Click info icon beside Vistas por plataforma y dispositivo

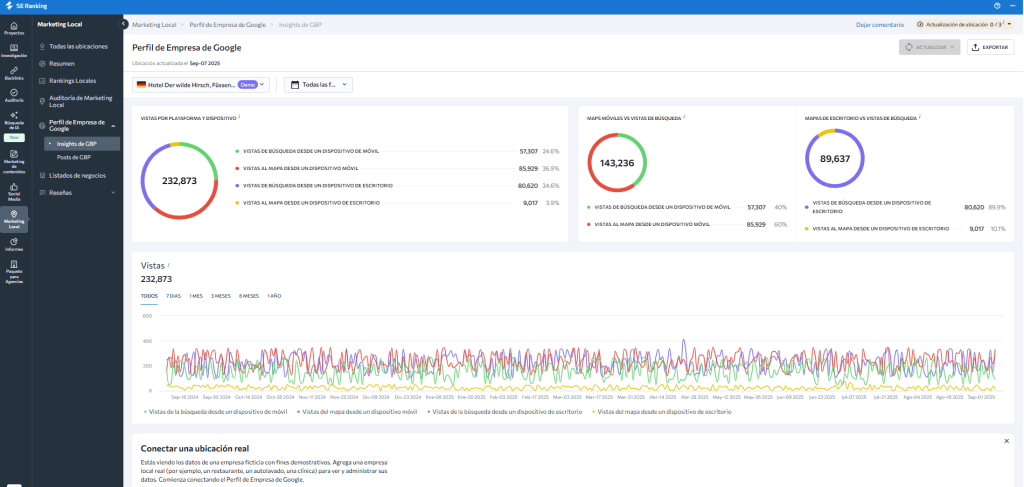(x=239, y=117)
